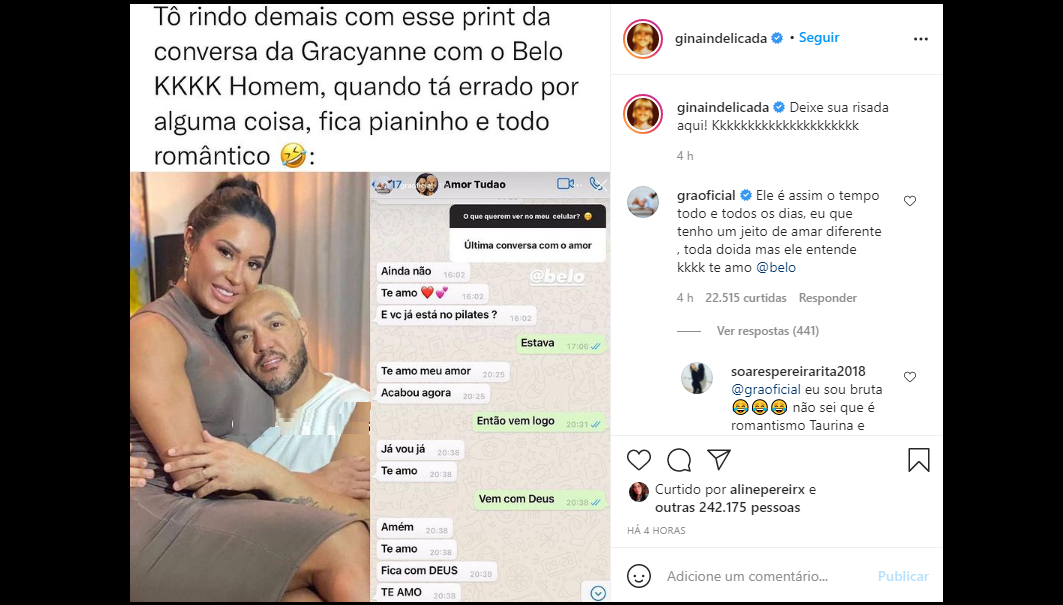Viewport: 1063px width, 605px height.
Task: View the 22.515 curtidas on comment
Action: pos(746,298)
